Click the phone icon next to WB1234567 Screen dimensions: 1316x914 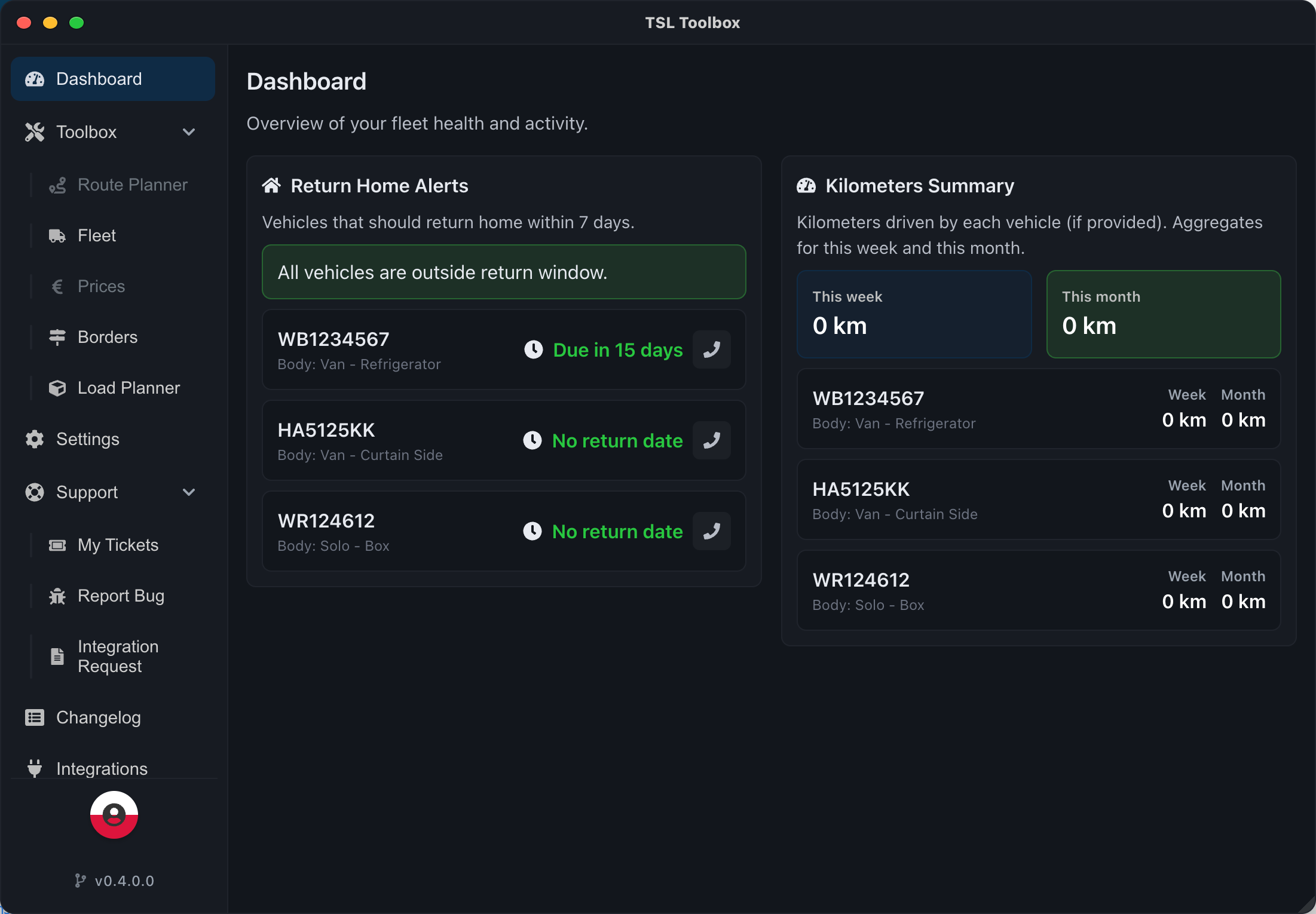point(712,349)
